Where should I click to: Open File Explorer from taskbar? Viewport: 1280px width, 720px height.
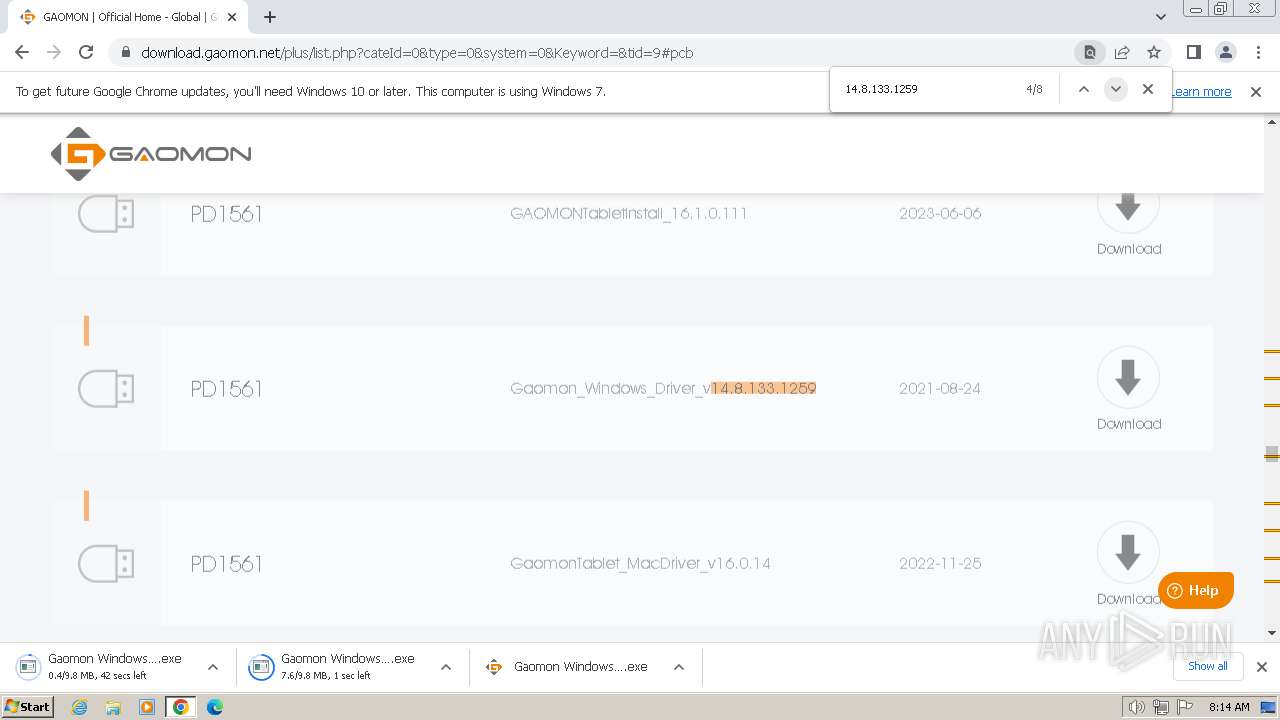coord(113,707)
